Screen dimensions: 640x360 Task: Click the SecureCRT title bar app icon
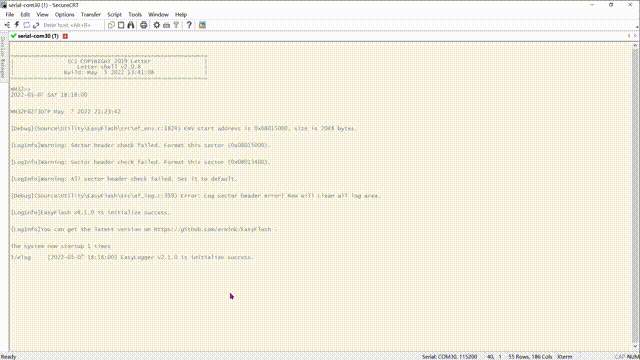(x=4, y=5)
